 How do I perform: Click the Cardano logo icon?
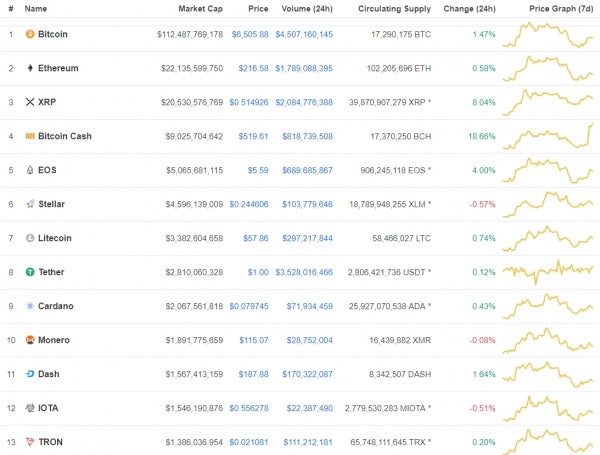(x=30, y=306)
